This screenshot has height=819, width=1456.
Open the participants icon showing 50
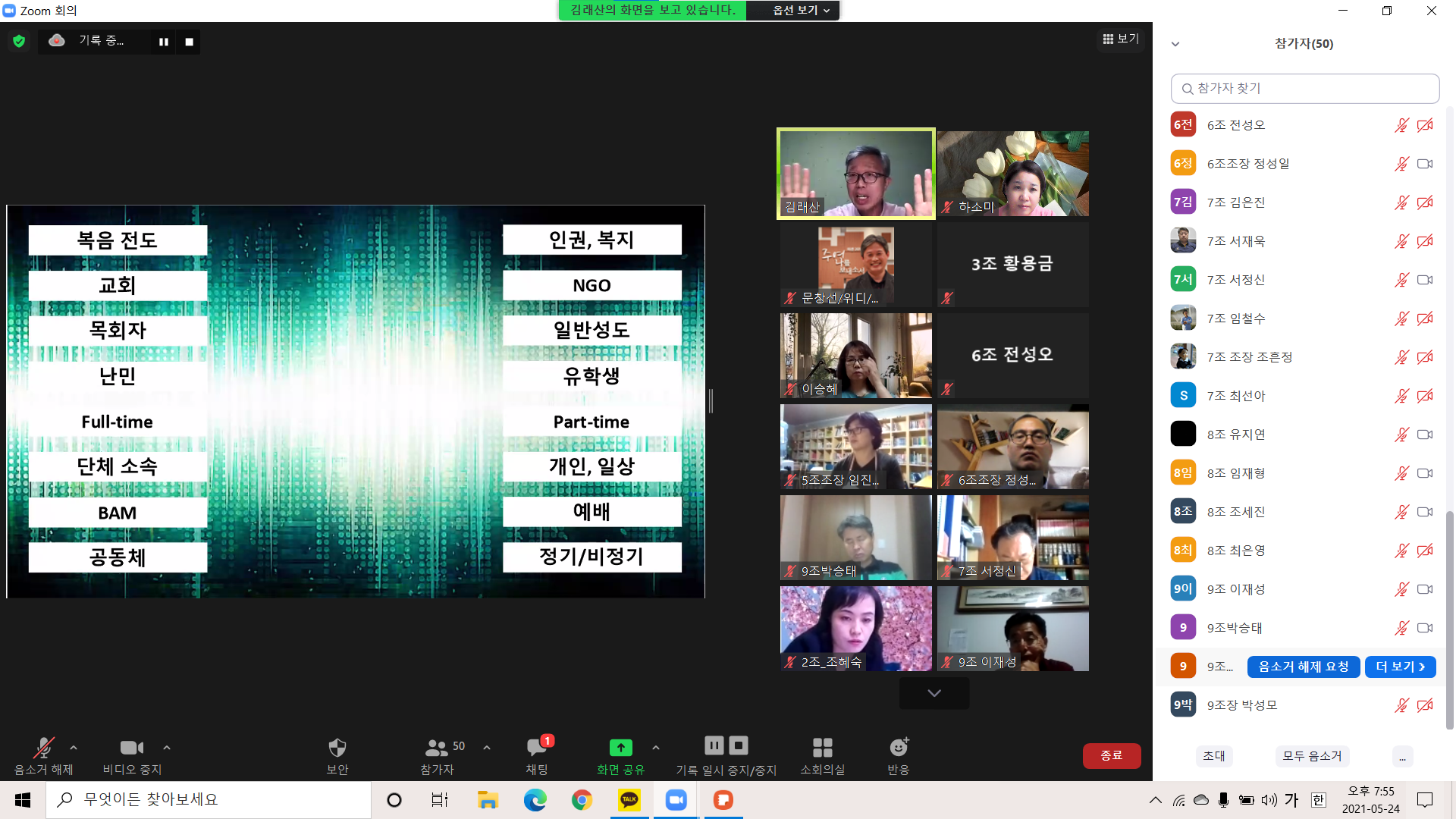pyautogui.click(x=437, y=748)
